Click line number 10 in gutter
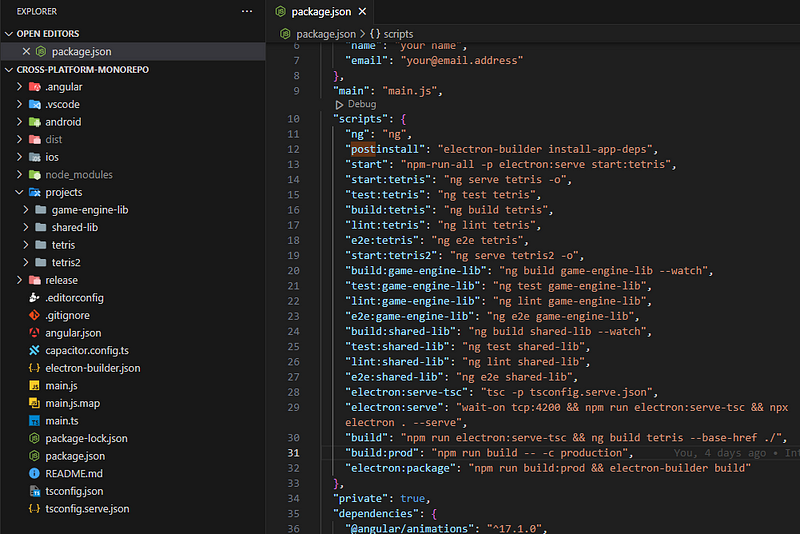 click(293, 119)
